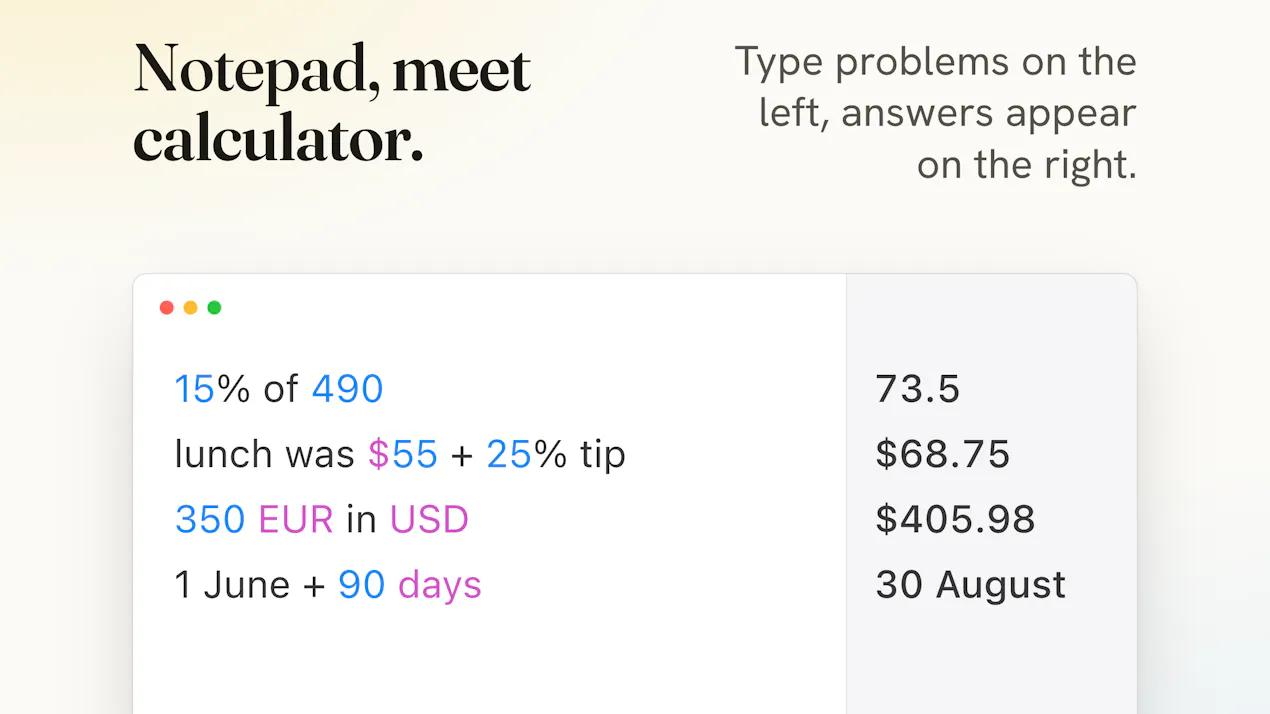Image resolution: width=1270 pixels, height=714 pixels.
Task: Select the pink EUR currency code
Action: tap(296, 520)
